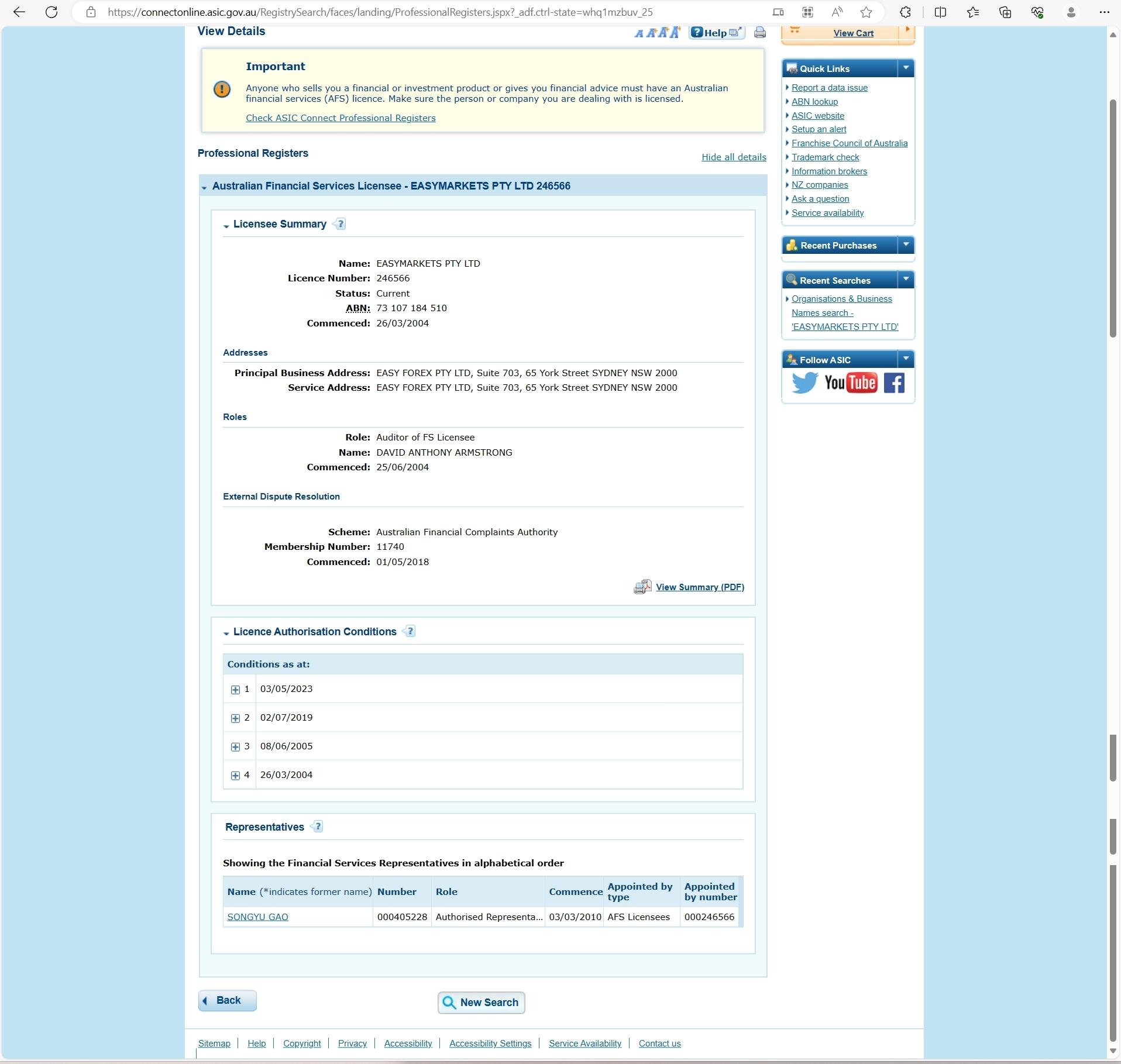Expand condition 1 dated 03/05/2023
Screen dimensions: 1121x1064
coord(235,690)
